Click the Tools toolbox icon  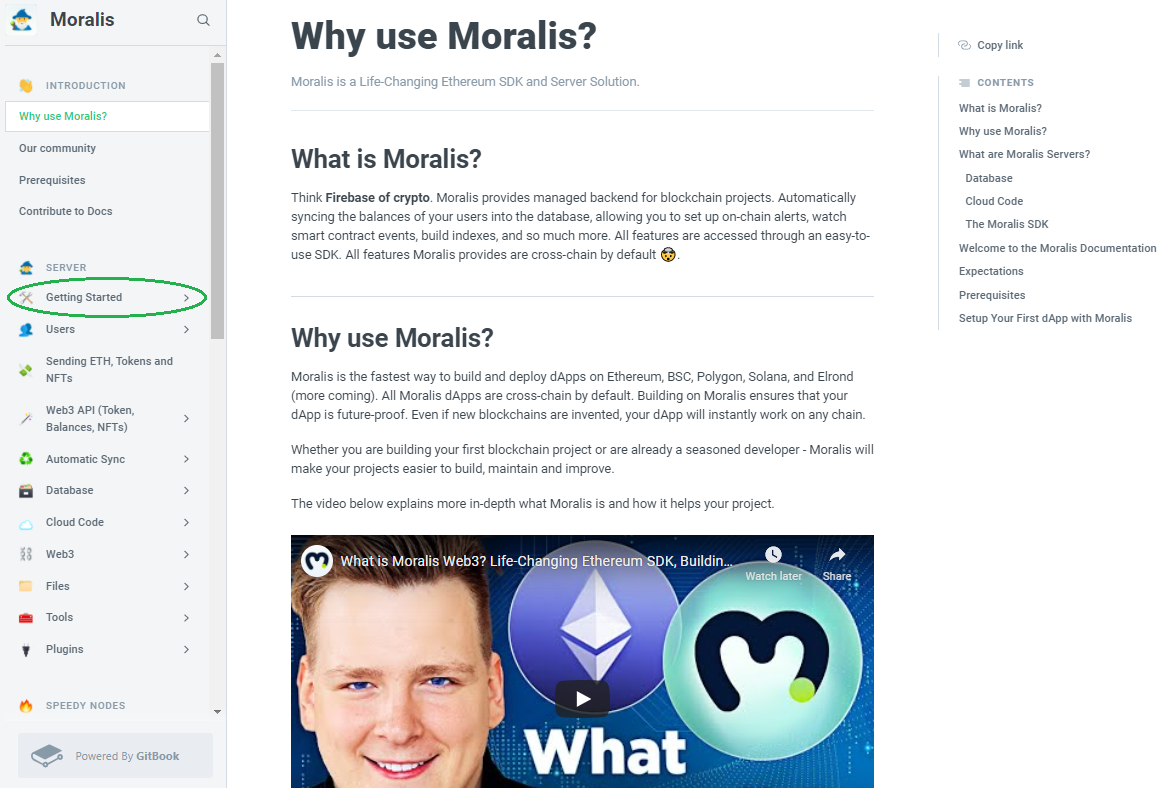click(x=26, y=618)
